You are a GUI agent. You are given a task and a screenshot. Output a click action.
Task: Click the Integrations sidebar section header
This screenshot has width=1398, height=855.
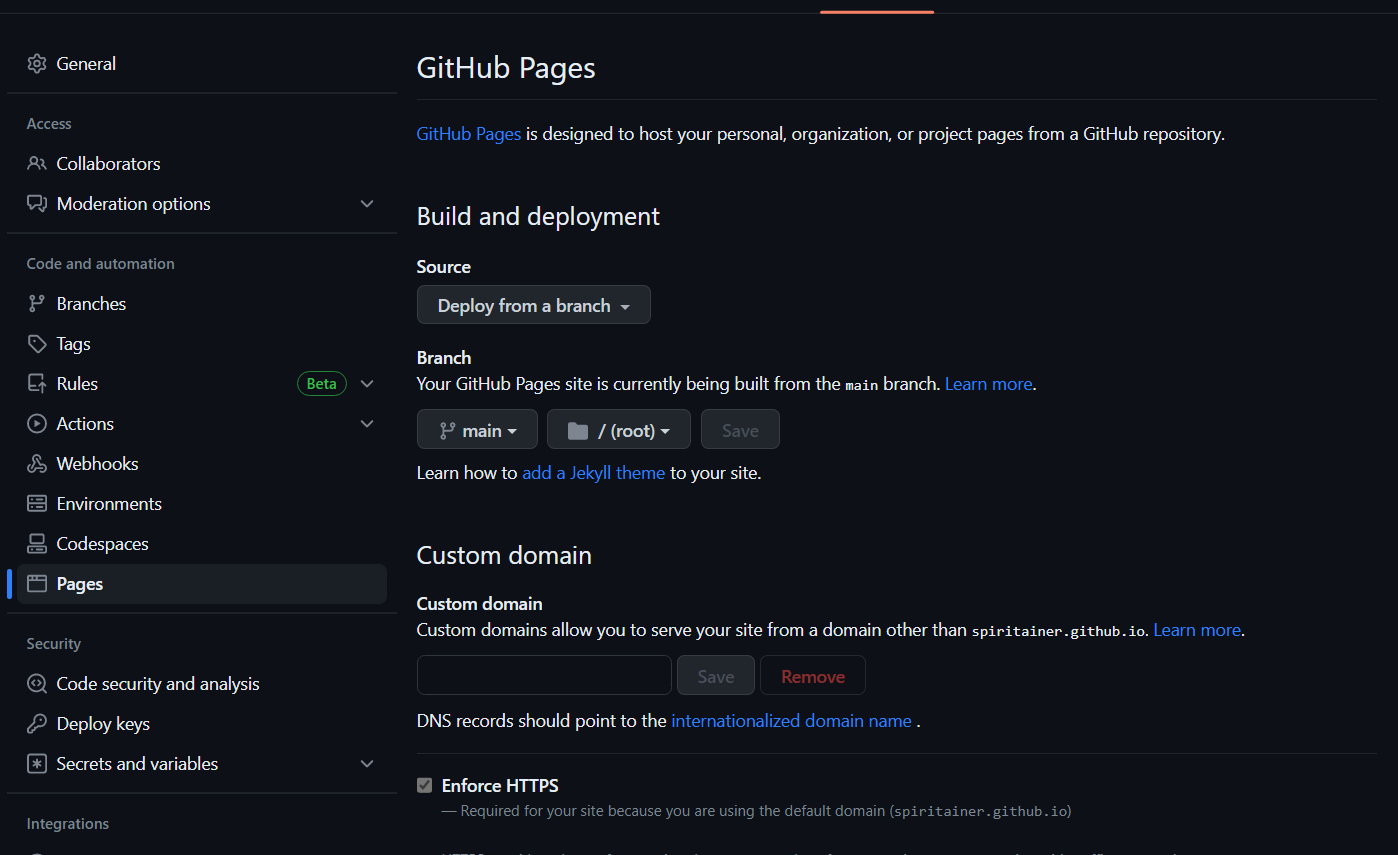pos(68,824)
